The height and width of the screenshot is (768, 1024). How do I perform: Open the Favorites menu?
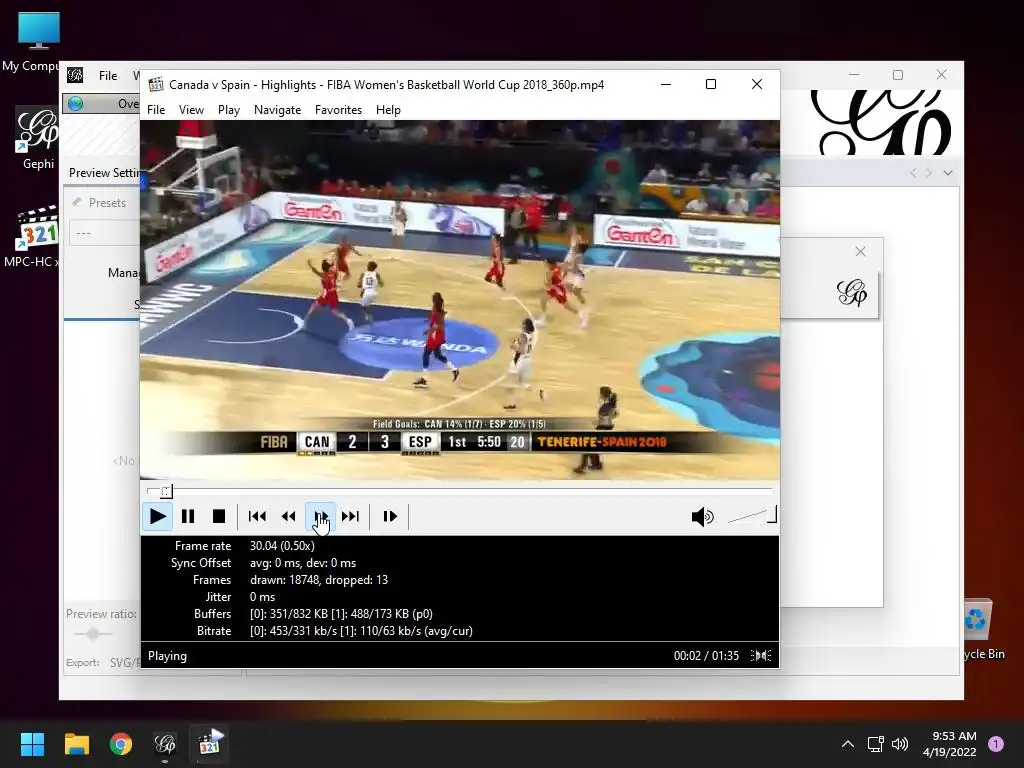coord(338,110)
